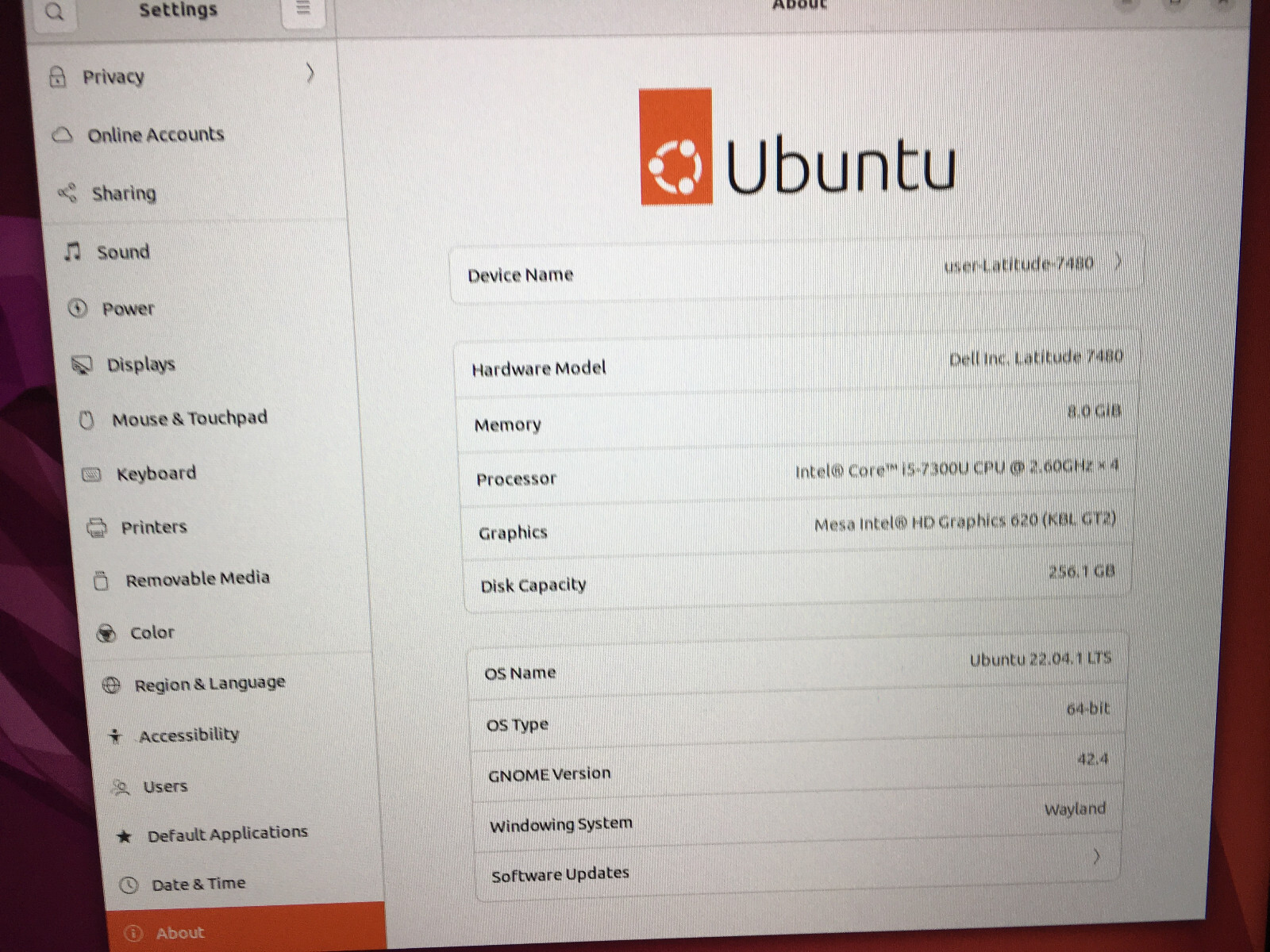1270x952 pixels.
Task: Open the Keyboard settings panel
Action: click(216, 474)
